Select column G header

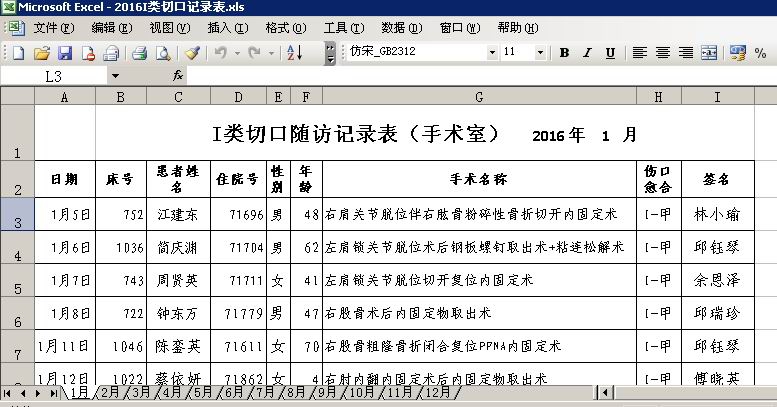click(479, 97)
